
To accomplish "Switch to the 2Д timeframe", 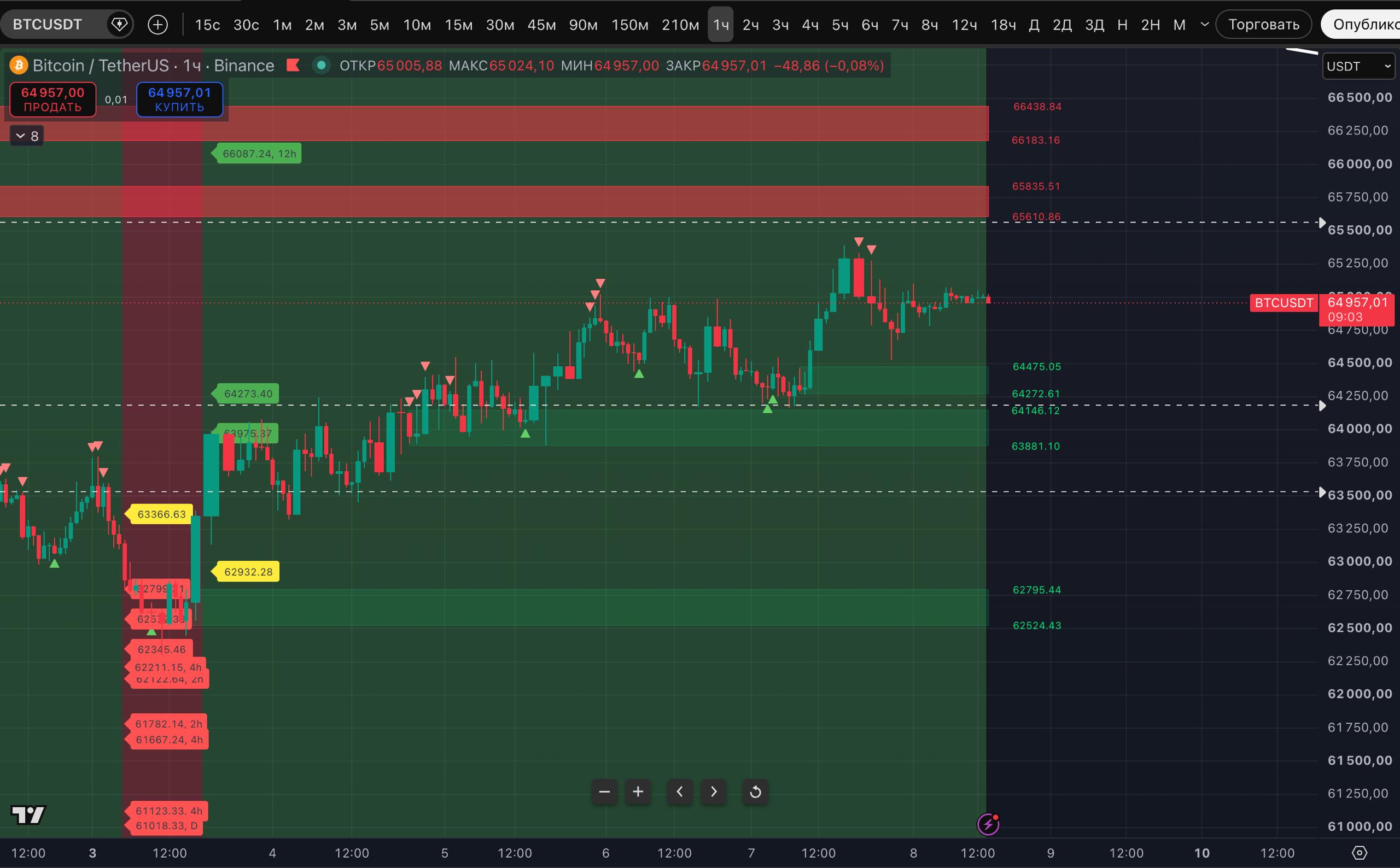I will [1062, 25].
